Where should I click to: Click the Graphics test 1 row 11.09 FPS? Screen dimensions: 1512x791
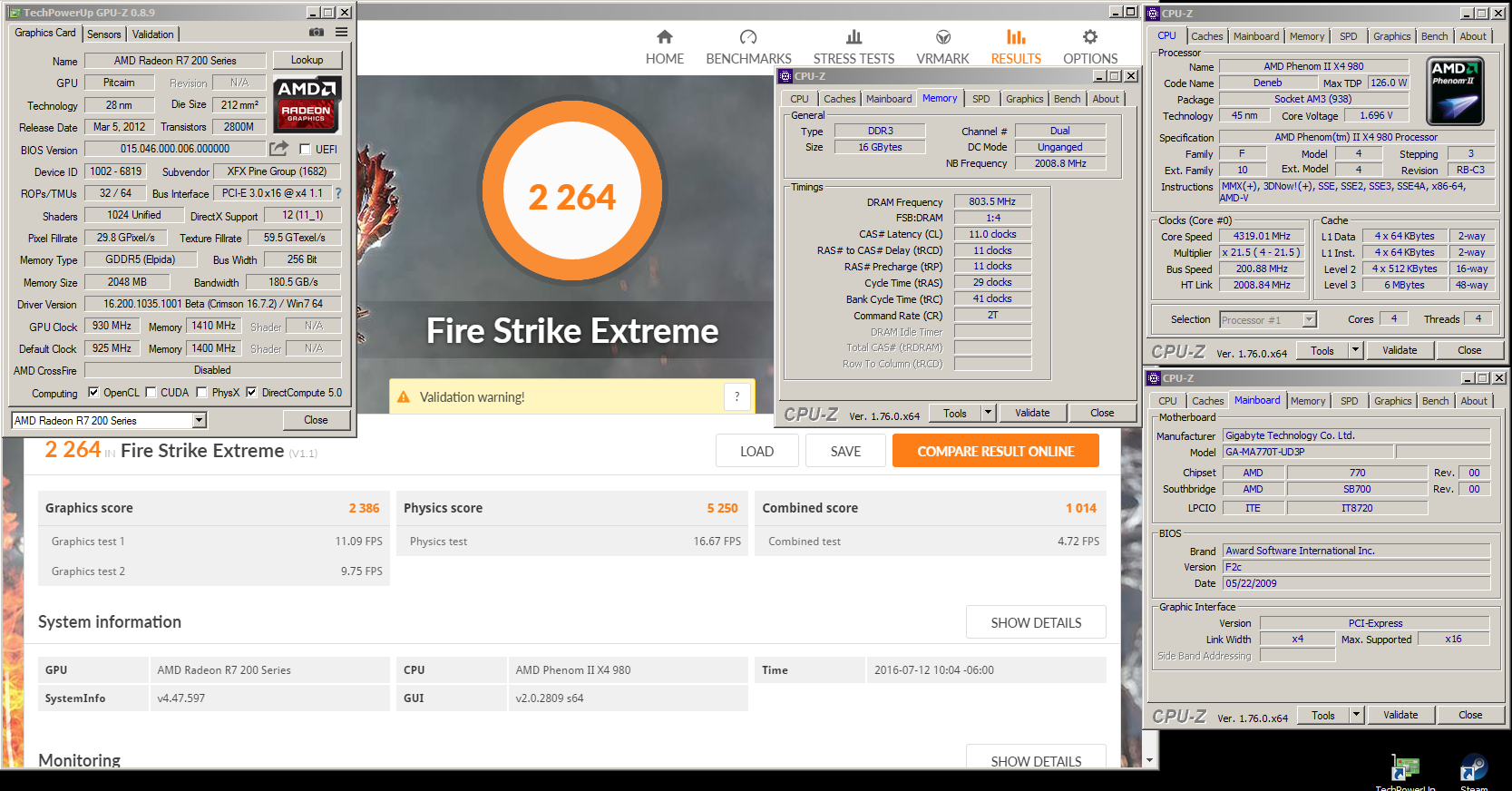(x=214, y=542)
